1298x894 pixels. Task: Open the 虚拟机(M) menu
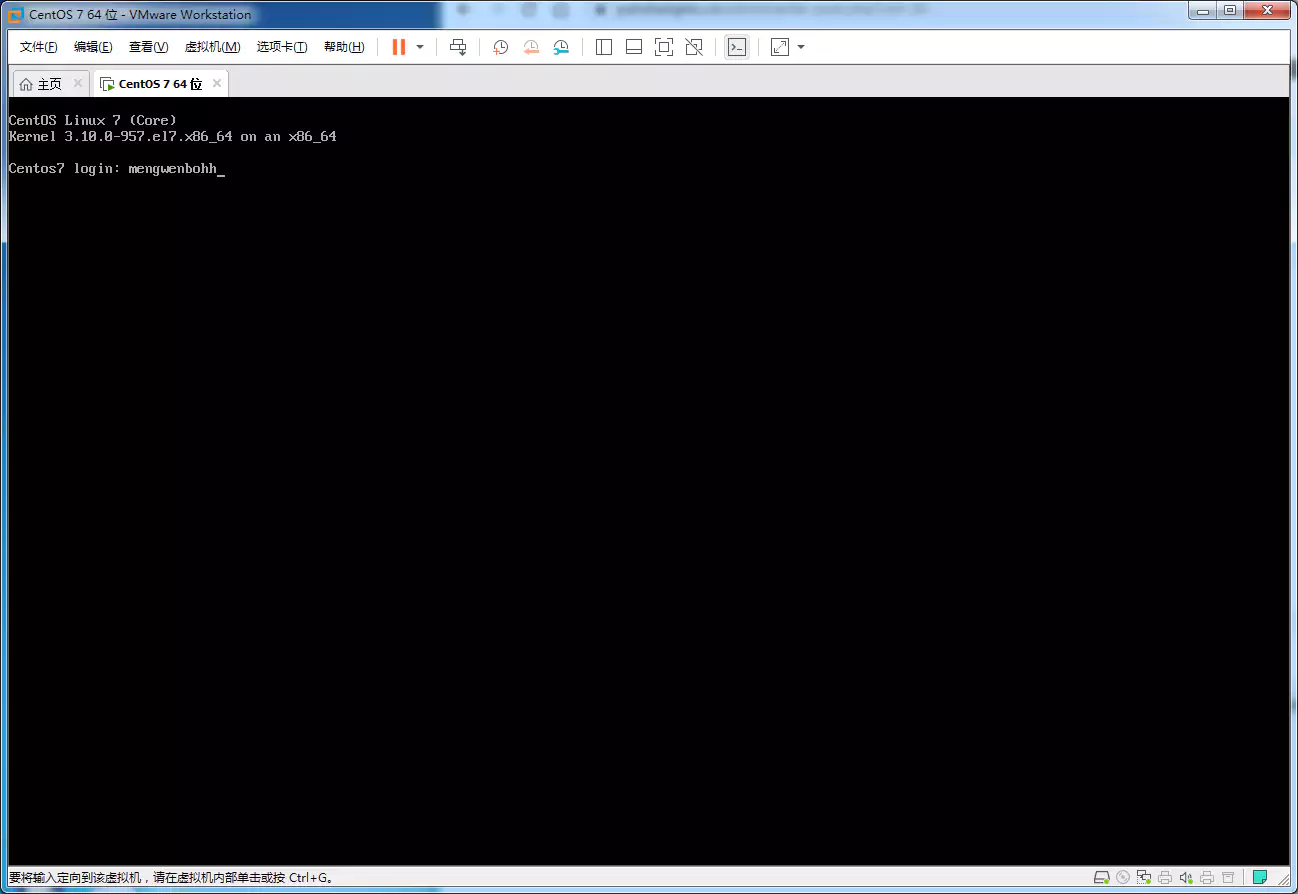[212, 46]
